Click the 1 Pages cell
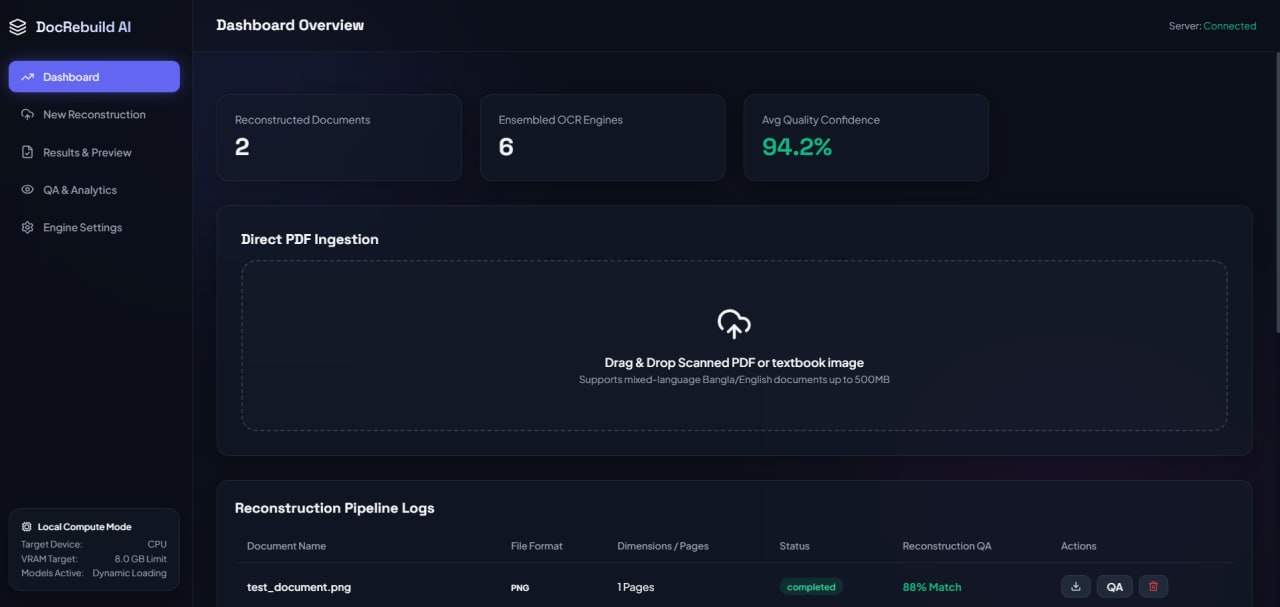Screen dimensions: 1280x607 (x=636, y=587)
